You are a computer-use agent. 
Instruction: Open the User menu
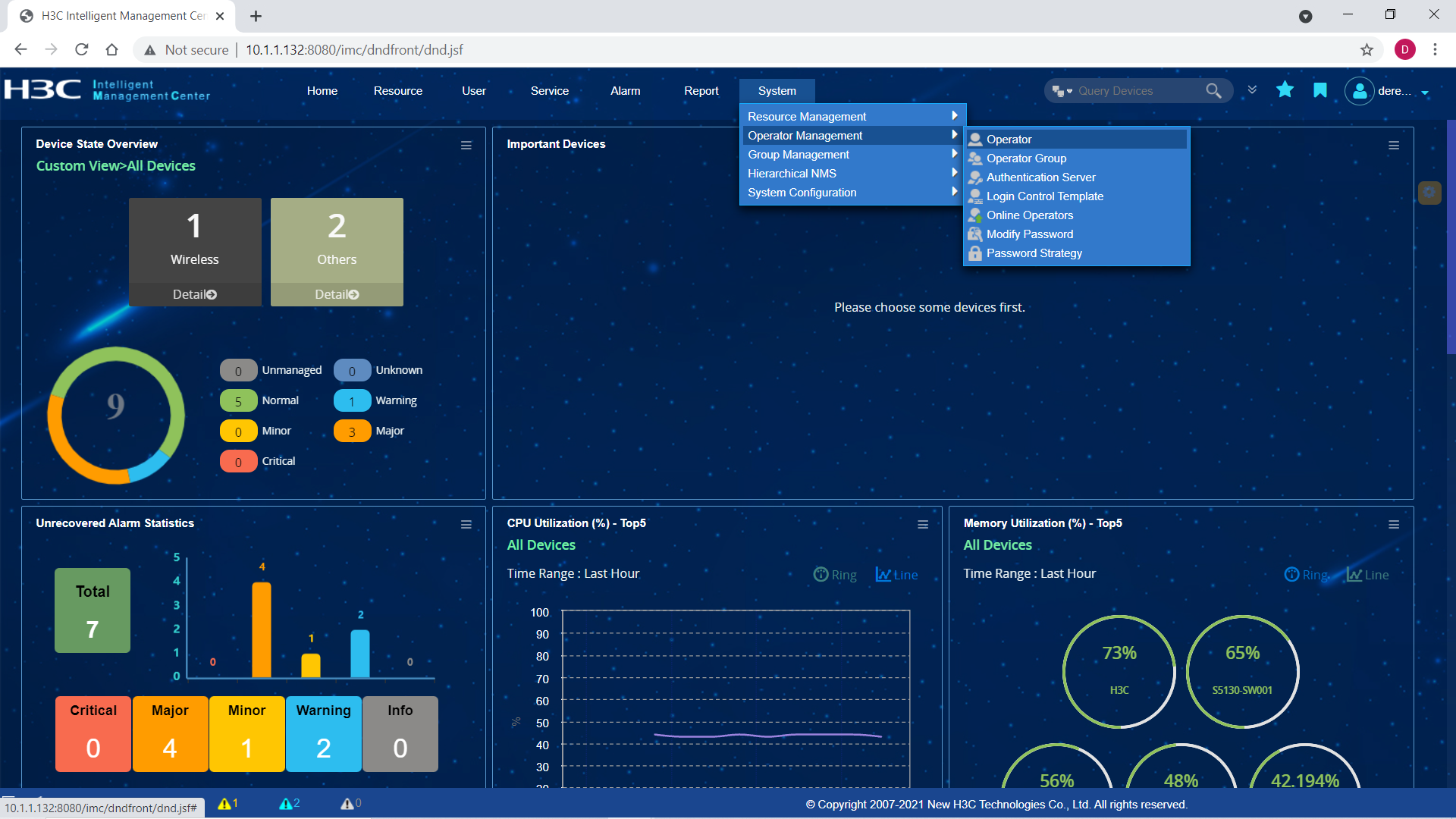click(474, 91)
